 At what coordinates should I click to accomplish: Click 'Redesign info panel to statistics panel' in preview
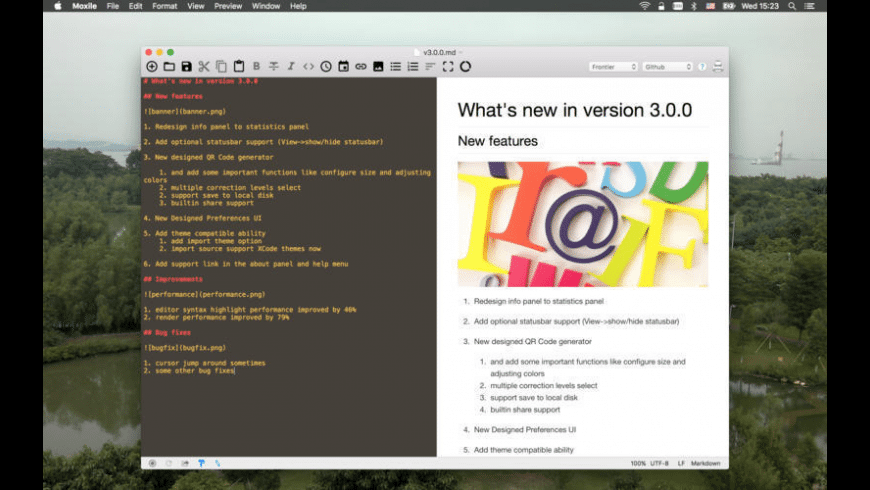click(539, 301)
